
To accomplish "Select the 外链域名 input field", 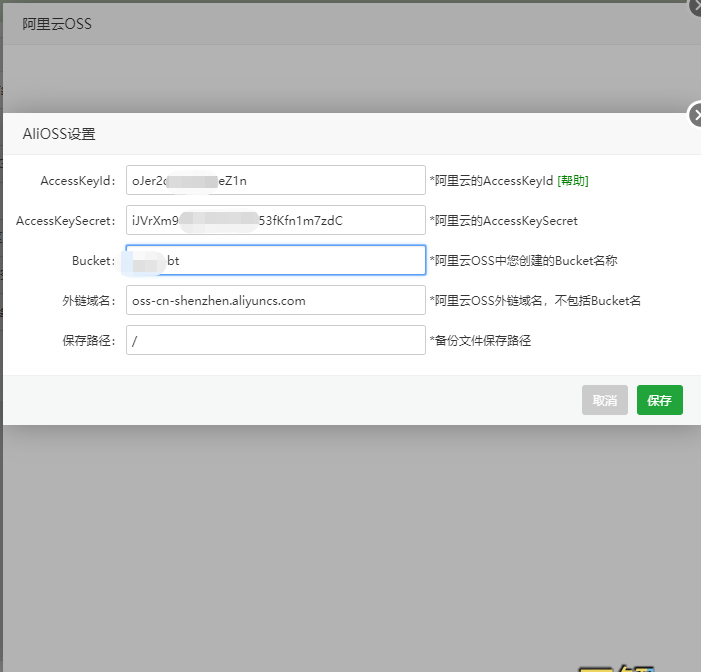I will [x=275, y=300].
